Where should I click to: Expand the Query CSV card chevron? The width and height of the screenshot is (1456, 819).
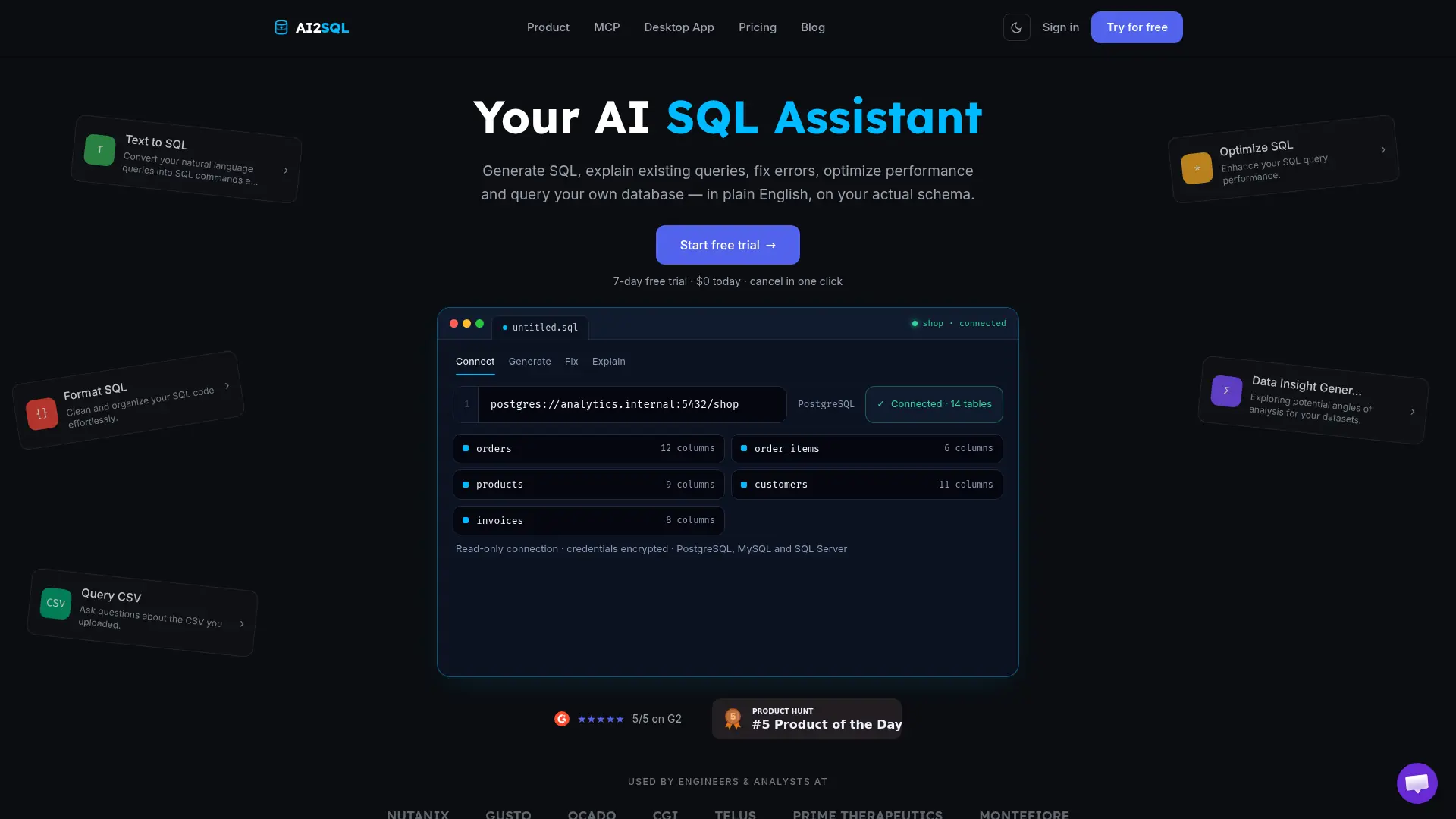242,624
